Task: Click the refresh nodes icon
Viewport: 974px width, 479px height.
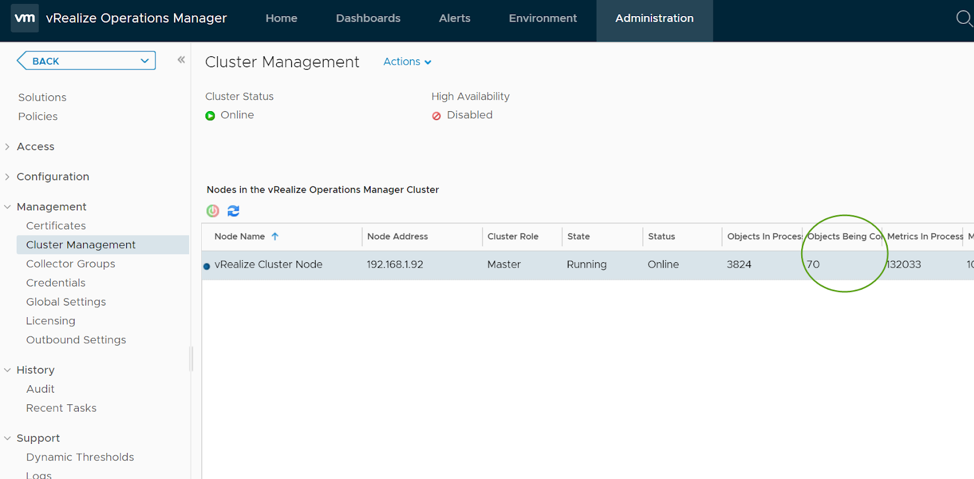Action: point(233,211)
